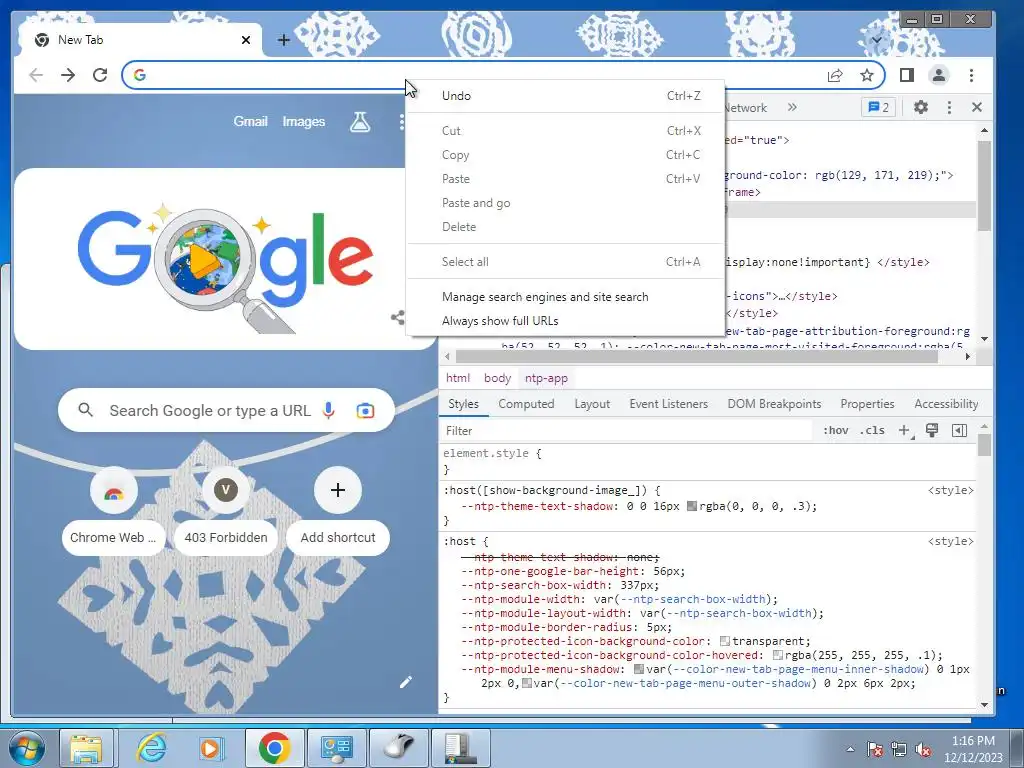The width and height of the screenshot is (1024, 768).
Task: Open Windows Media Player on taskbar
Action: (211, 748)
